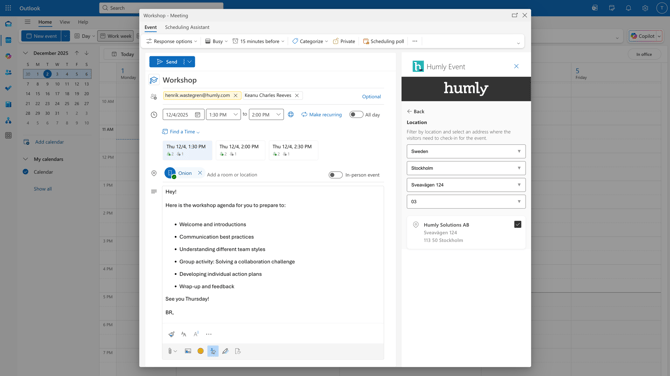Open the Busy status dropdown

[216, 41]
